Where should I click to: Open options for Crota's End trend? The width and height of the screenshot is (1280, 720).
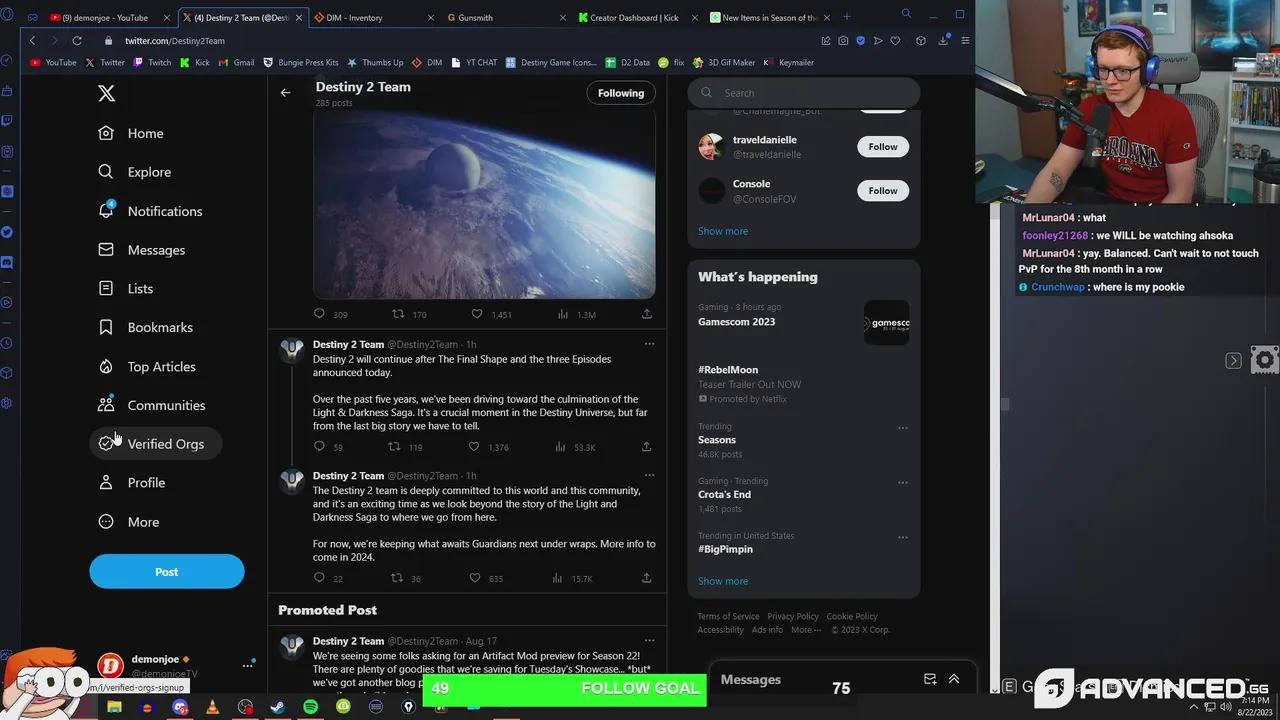coord(902,483)
